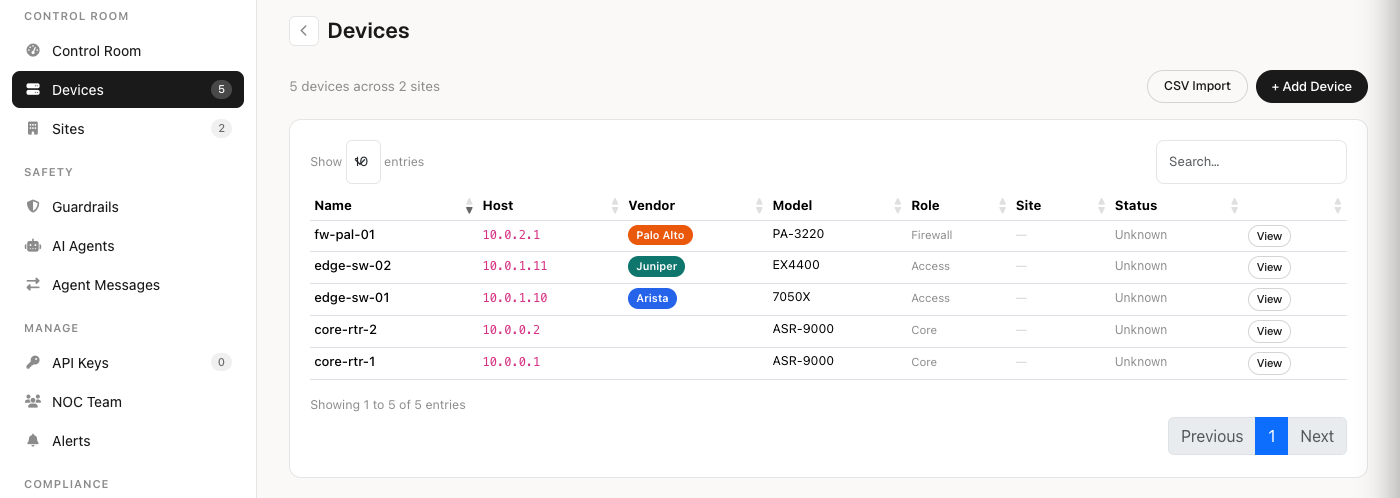Click the PA-3220 model cell

coord(798,234)
